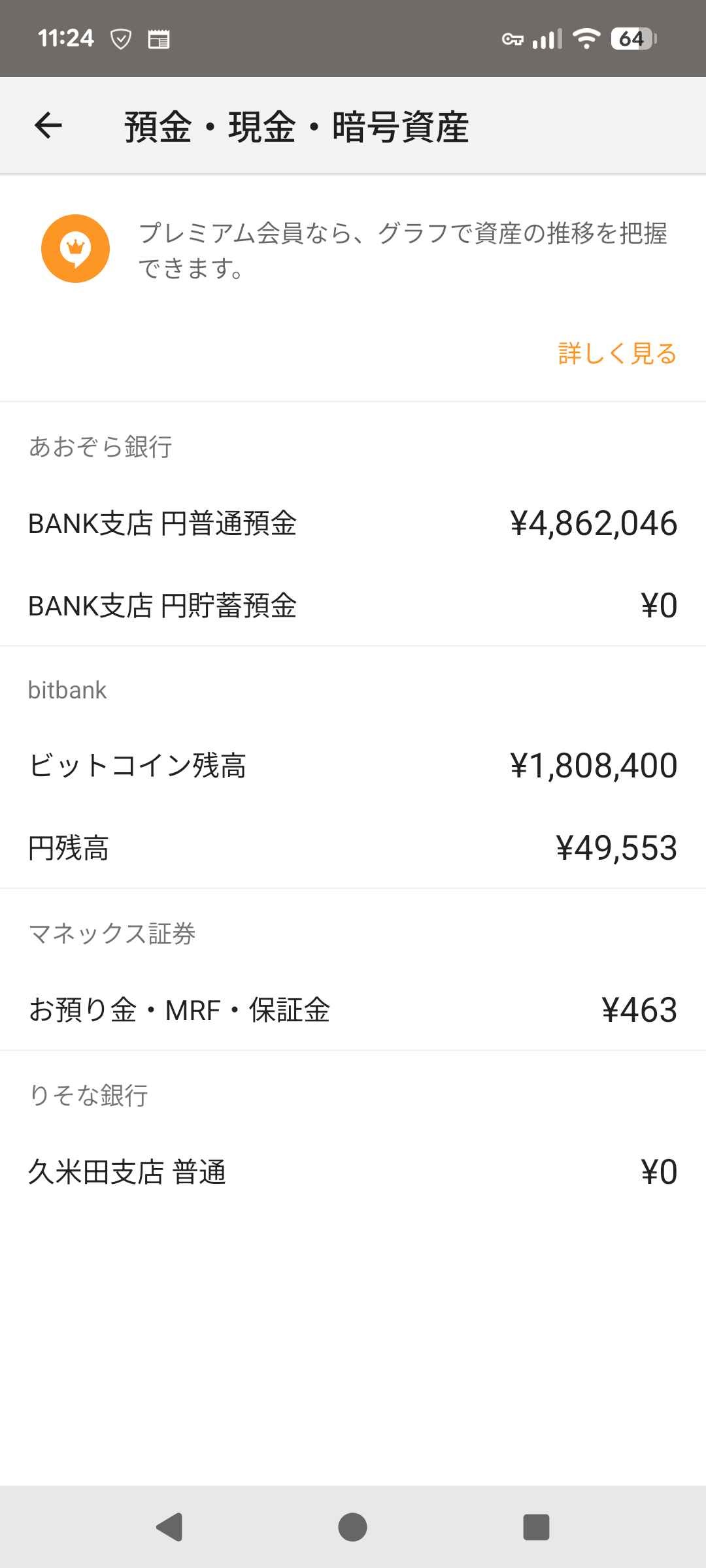Tap the orange premium crown icon
Viewport: 706px width, 1568px height.
75,249
